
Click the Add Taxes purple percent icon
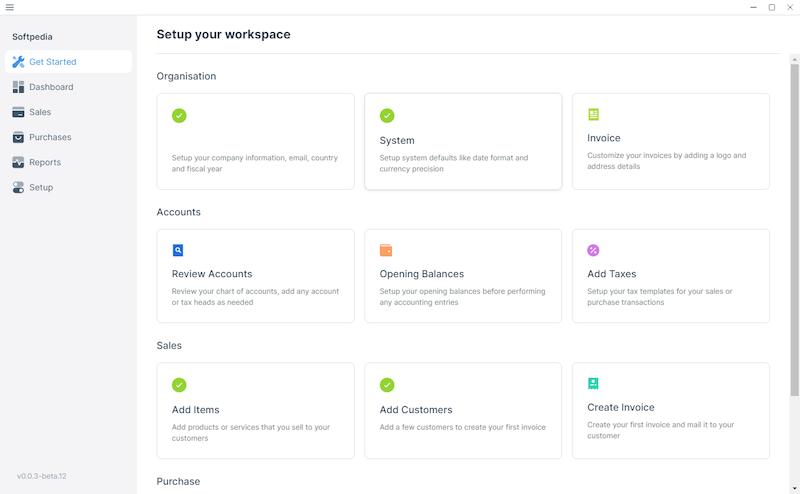(x=593, y=250)
